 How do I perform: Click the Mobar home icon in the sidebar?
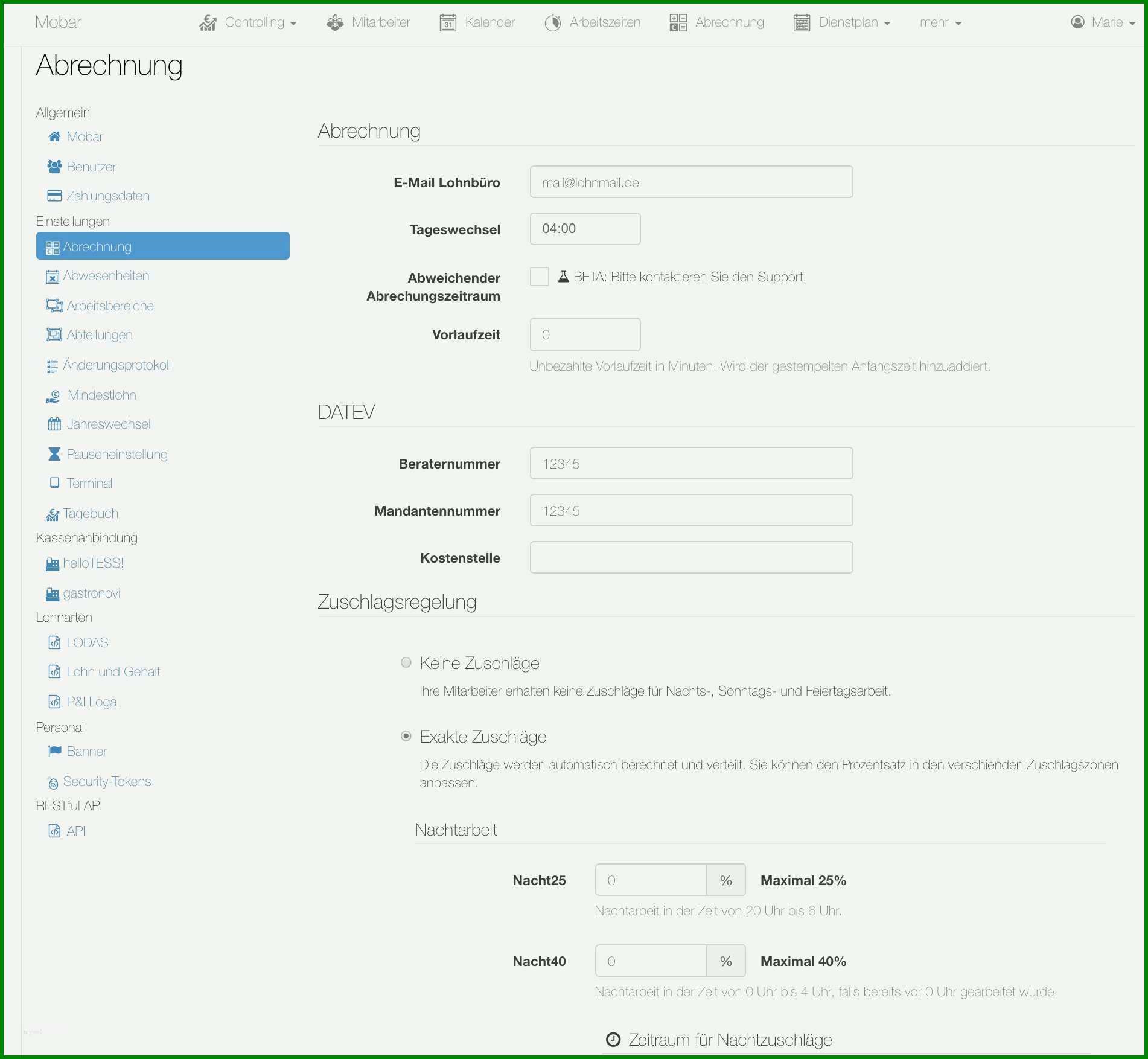coord(54,136)
